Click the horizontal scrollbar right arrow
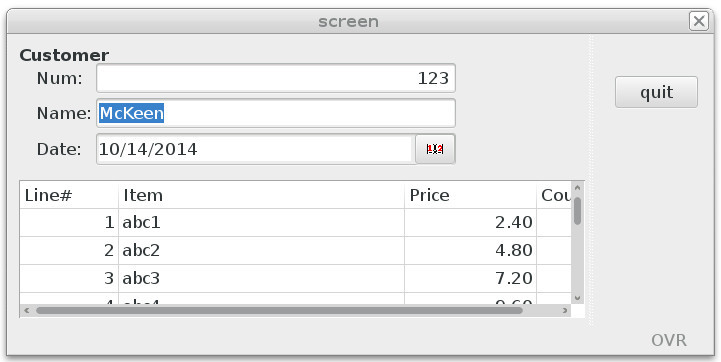The width and height of the screenshot is (721, 362). [x=565, y=310]
